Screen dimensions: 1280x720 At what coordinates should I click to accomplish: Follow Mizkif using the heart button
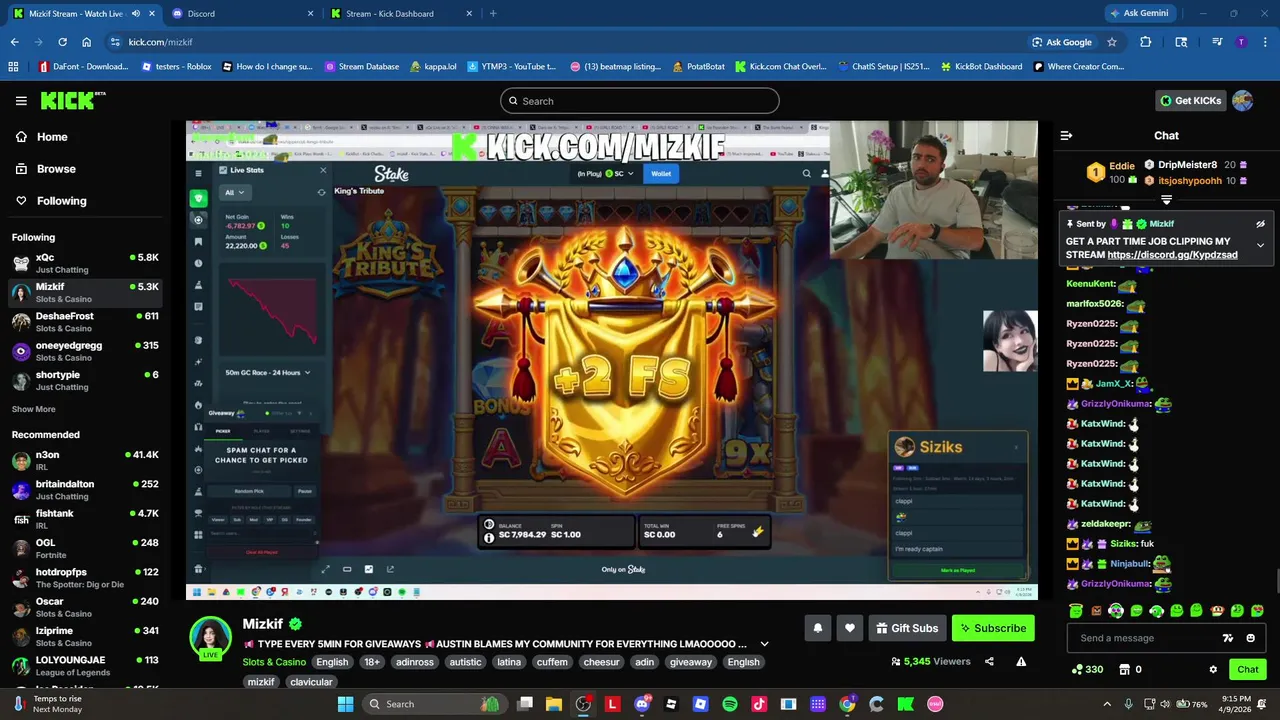click(x=850, y=628)
